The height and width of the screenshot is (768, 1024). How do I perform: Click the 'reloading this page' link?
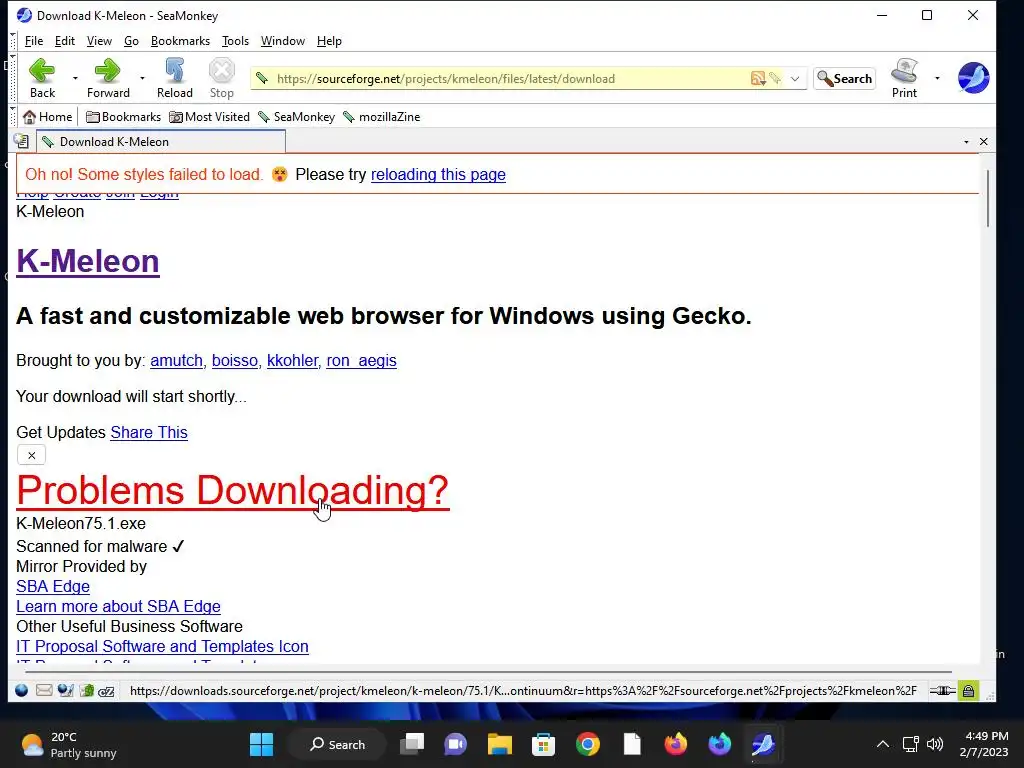point(438,174)
